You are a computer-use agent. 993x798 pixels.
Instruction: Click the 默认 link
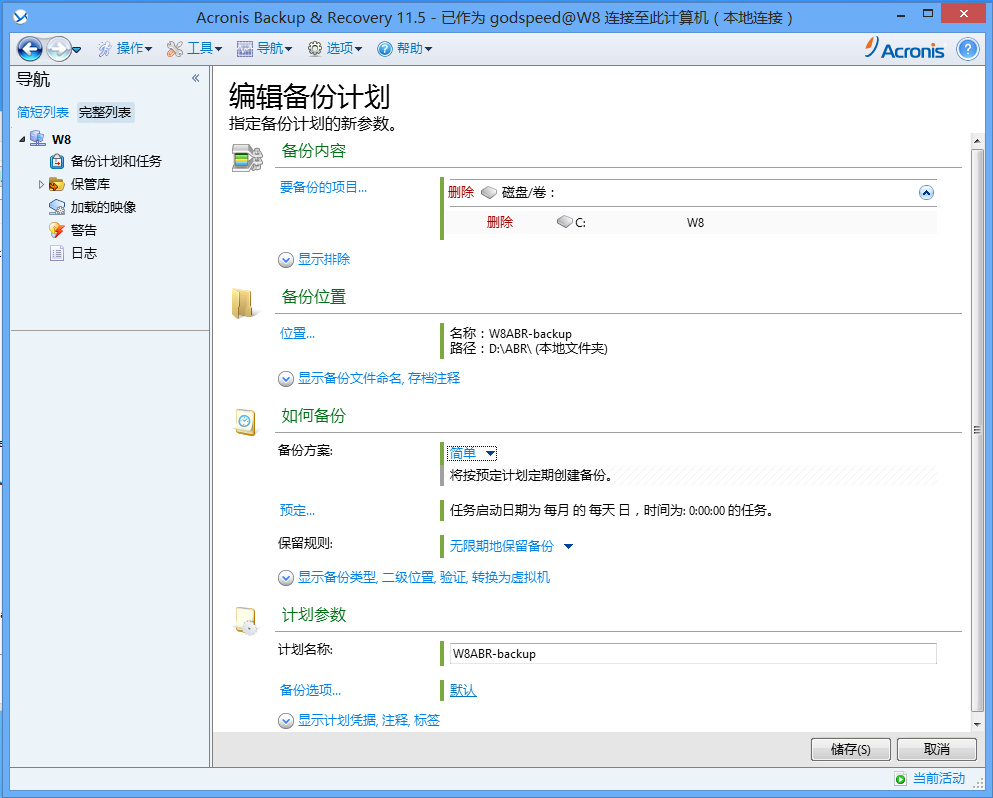[x=463, y=690]
